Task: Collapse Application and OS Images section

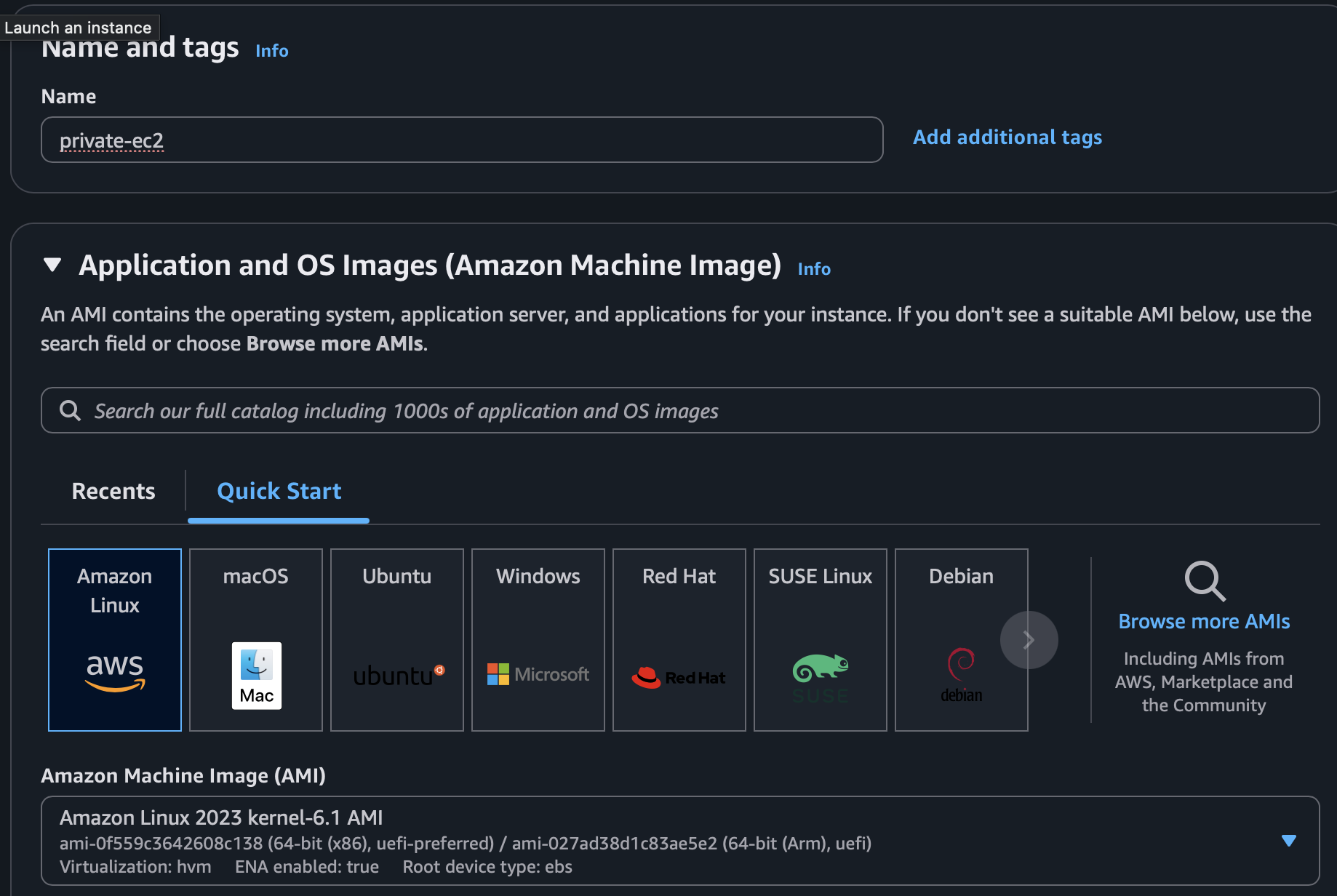Action: [x=52, y=265]
